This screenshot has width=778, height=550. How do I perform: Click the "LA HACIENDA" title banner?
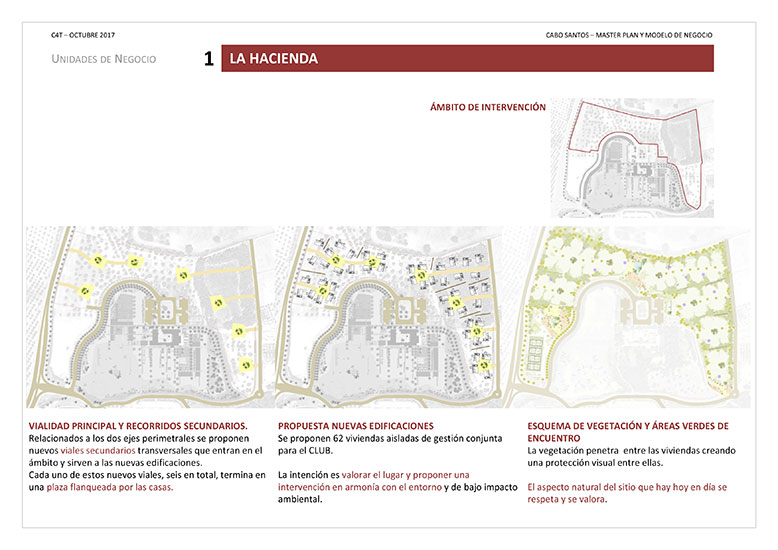[x=467, y=59]
